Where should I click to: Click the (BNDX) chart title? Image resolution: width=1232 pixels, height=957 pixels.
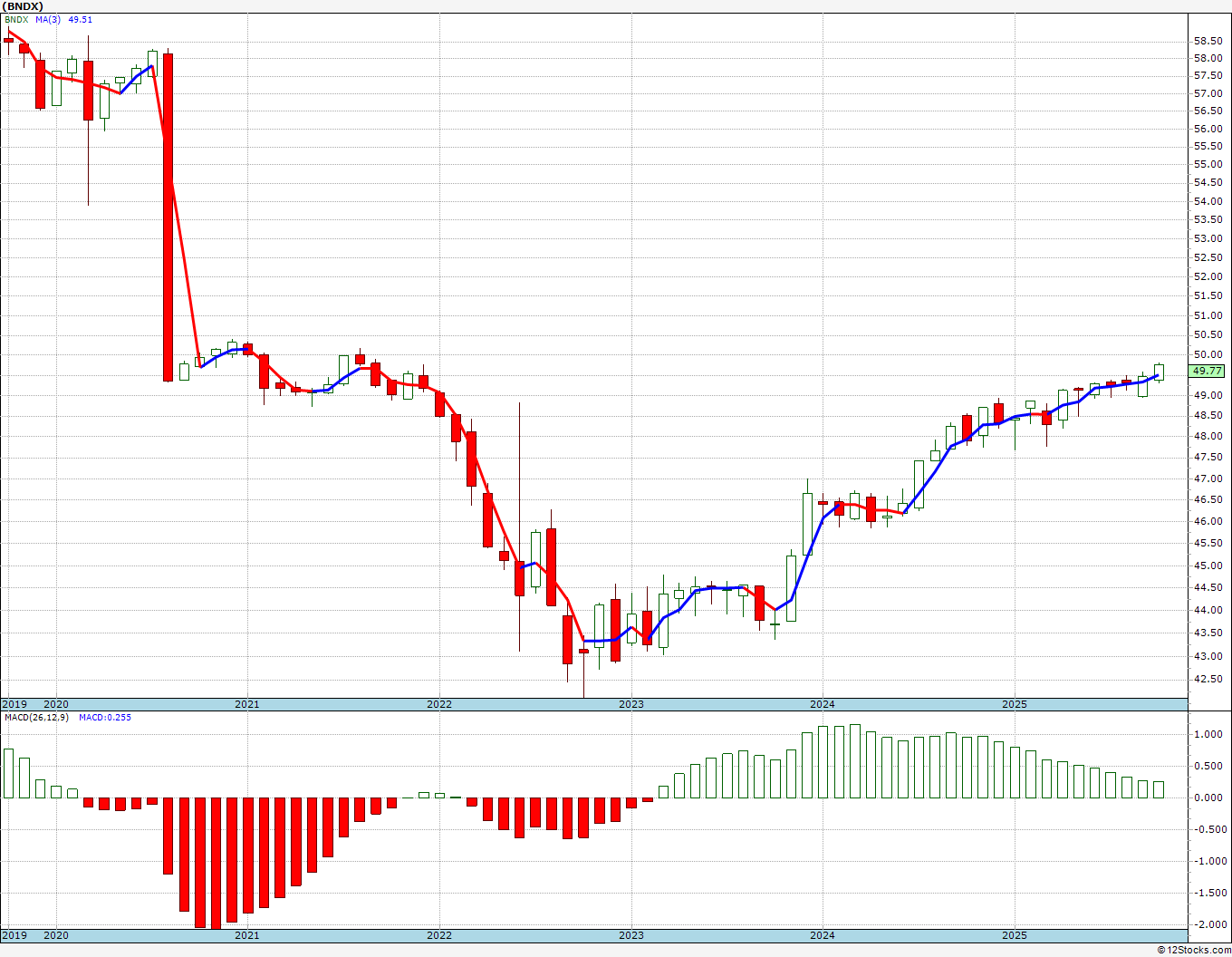[22, 5]
